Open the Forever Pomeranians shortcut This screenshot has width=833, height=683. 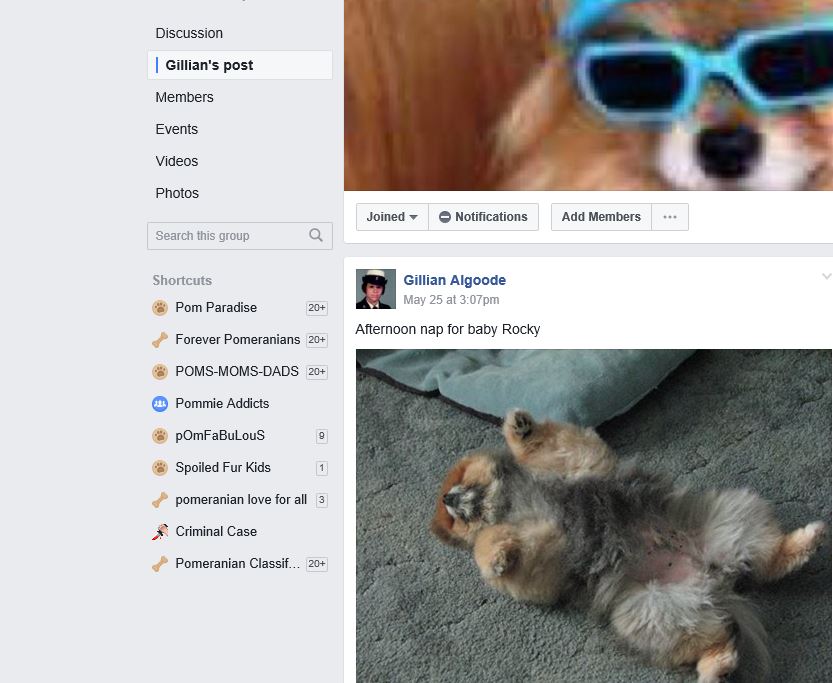coord(237,339)
